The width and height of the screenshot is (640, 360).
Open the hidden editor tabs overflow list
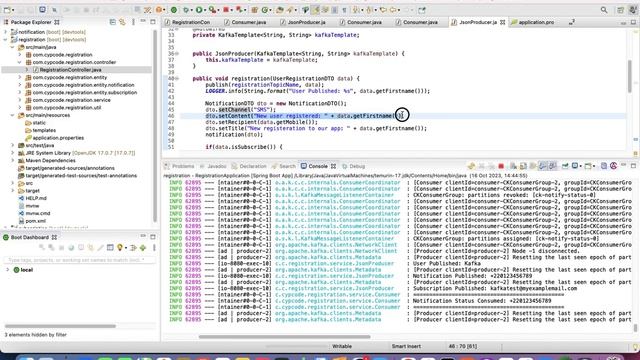point(572,22)
